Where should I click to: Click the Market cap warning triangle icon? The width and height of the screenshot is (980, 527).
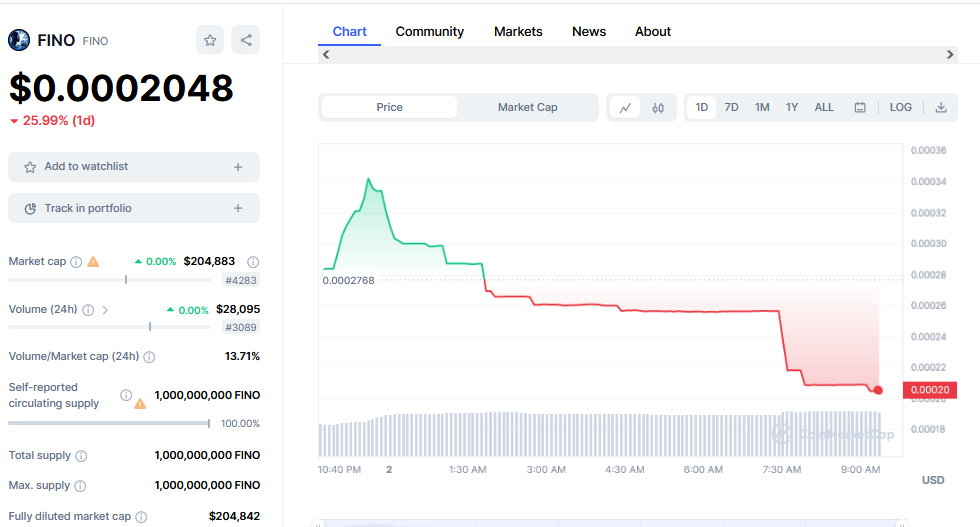pyautogui.click(x=93, y=261)
